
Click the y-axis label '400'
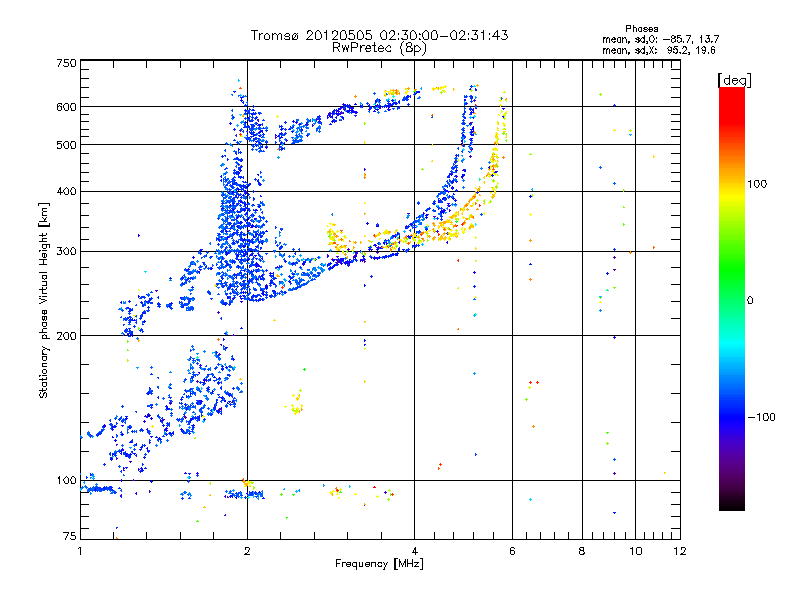click(66, 192)
